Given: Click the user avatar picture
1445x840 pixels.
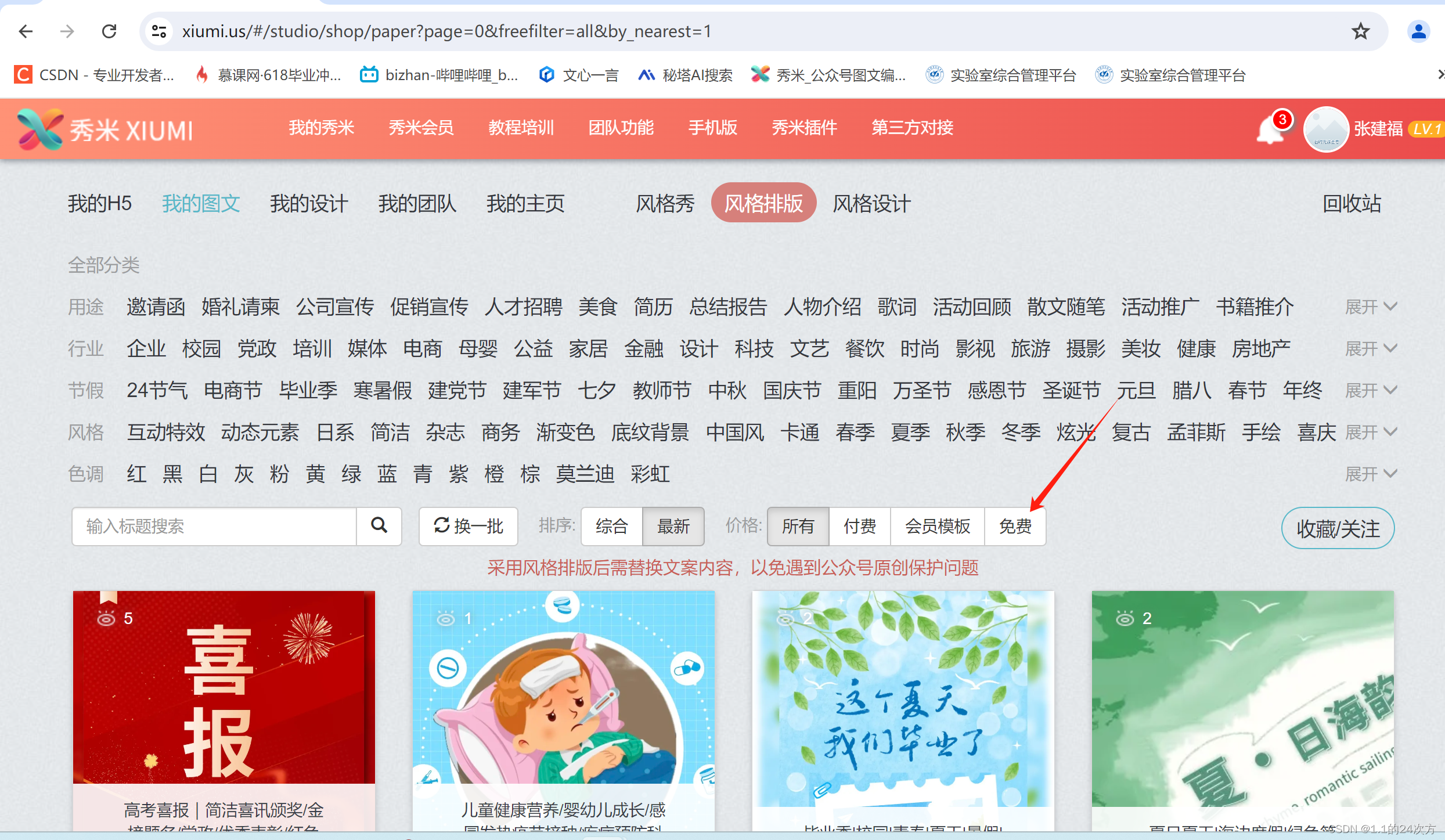Looking at the screenshot, I should [x=1326, y=129].
